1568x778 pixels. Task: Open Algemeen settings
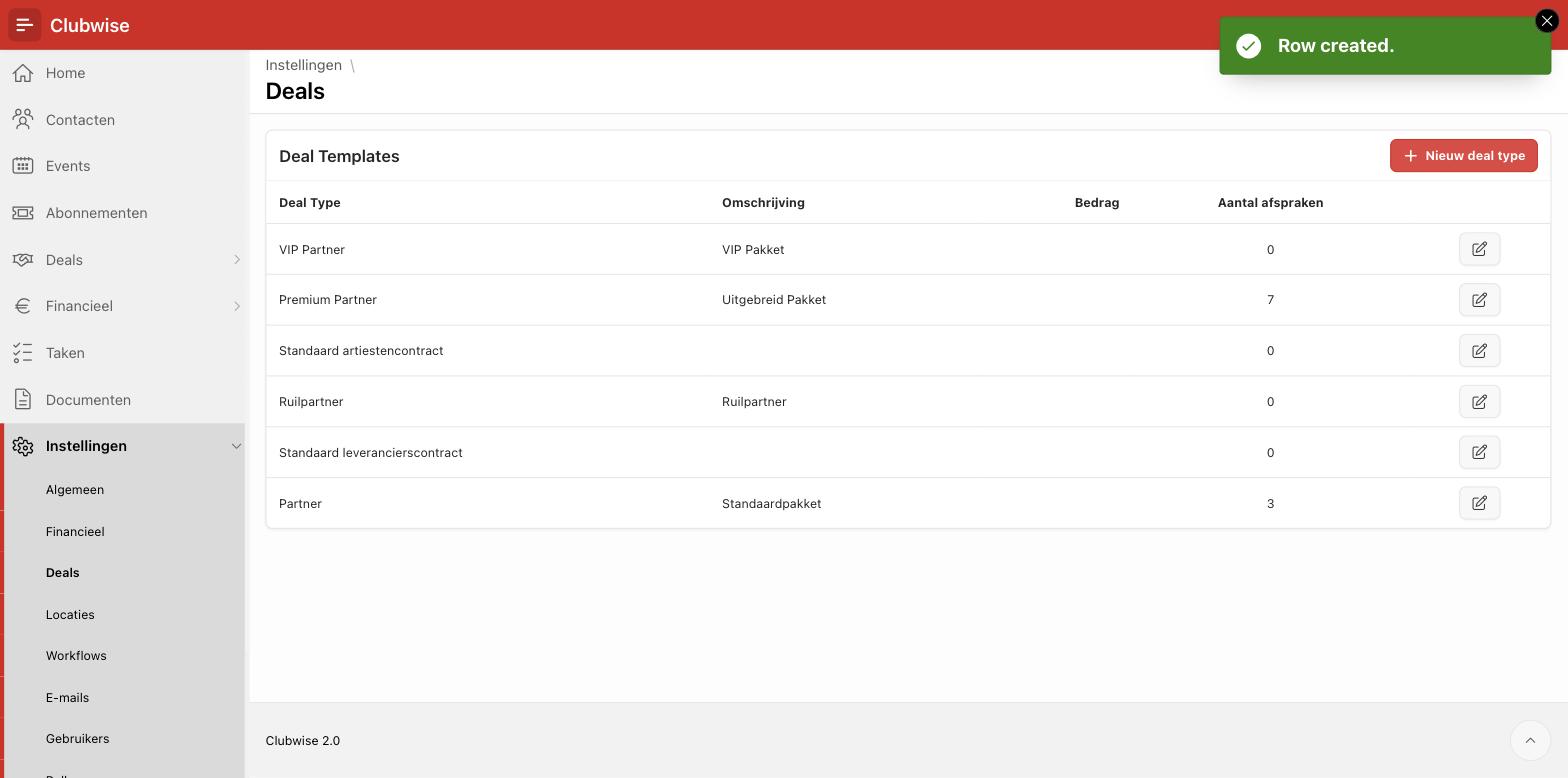coord(75,490)
